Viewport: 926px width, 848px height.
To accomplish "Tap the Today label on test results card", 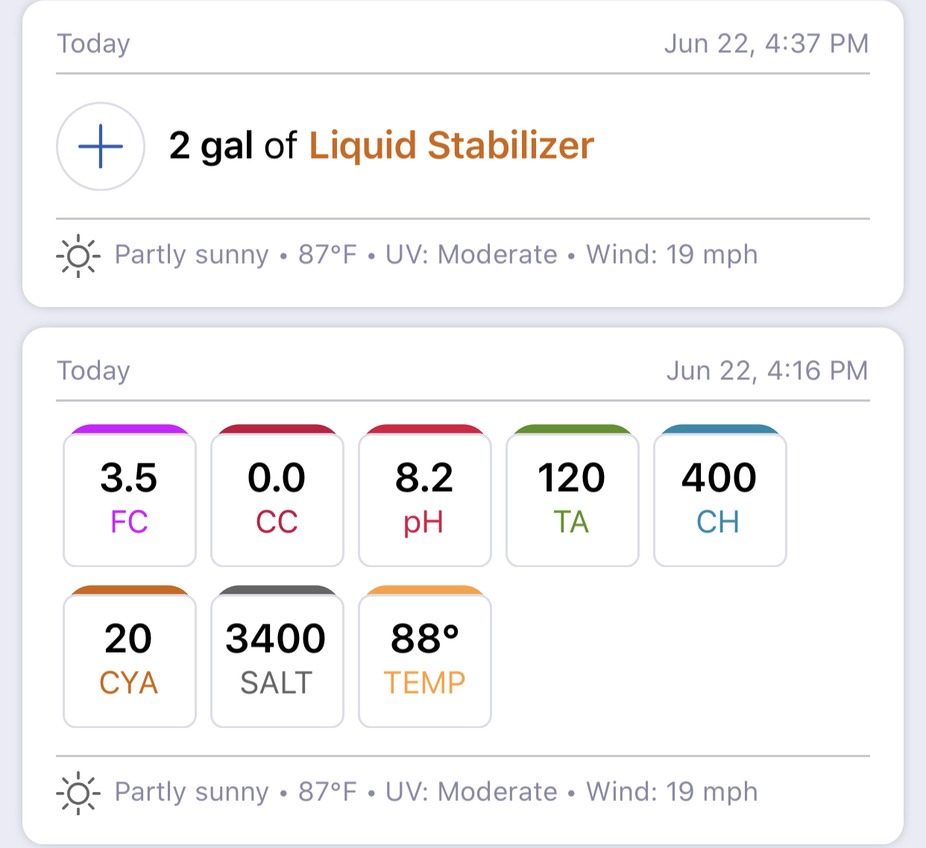I will [x=93, y=371].
